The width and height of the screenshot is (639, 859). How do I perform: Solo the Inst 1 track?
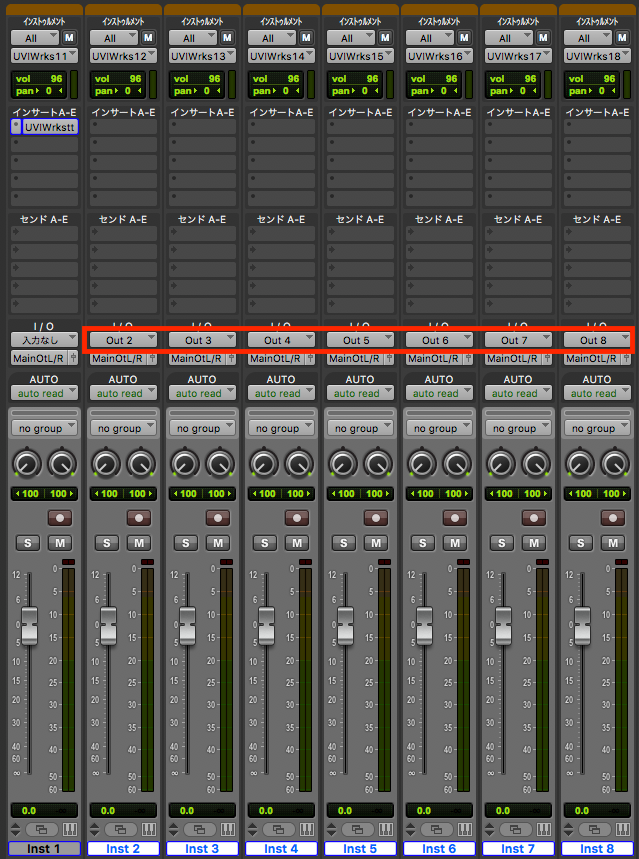(x=27, y=543)
